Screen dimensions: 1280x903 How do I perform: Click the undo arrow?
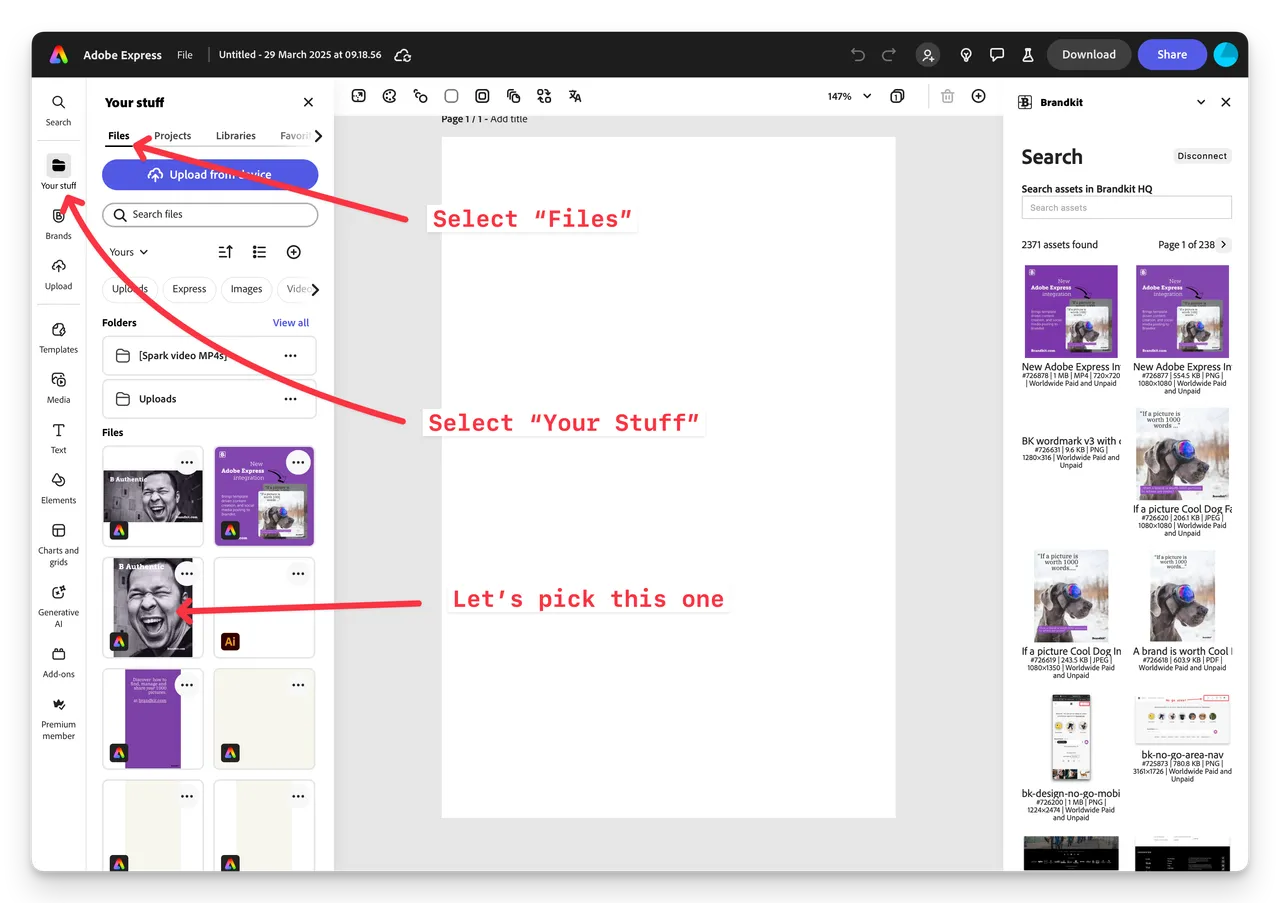tap(858, 55)
